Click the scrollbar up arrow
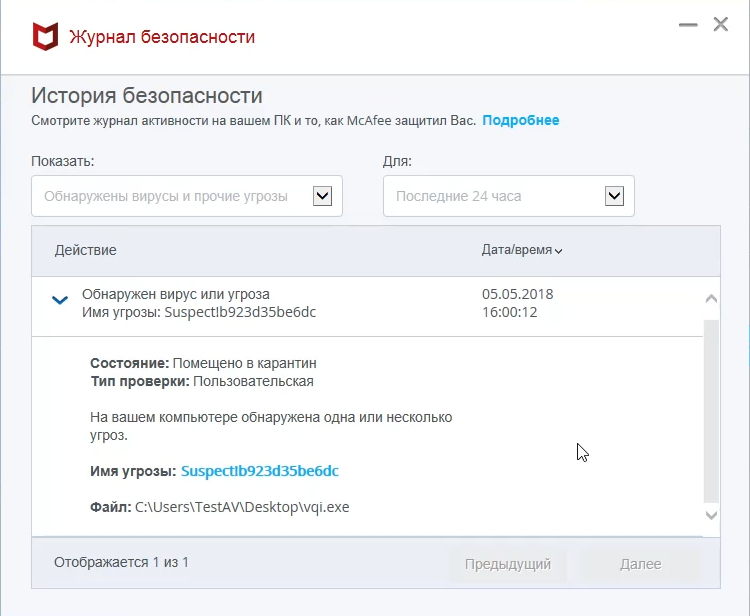Screen dimensions: 750x616 (x=711, y=299)
